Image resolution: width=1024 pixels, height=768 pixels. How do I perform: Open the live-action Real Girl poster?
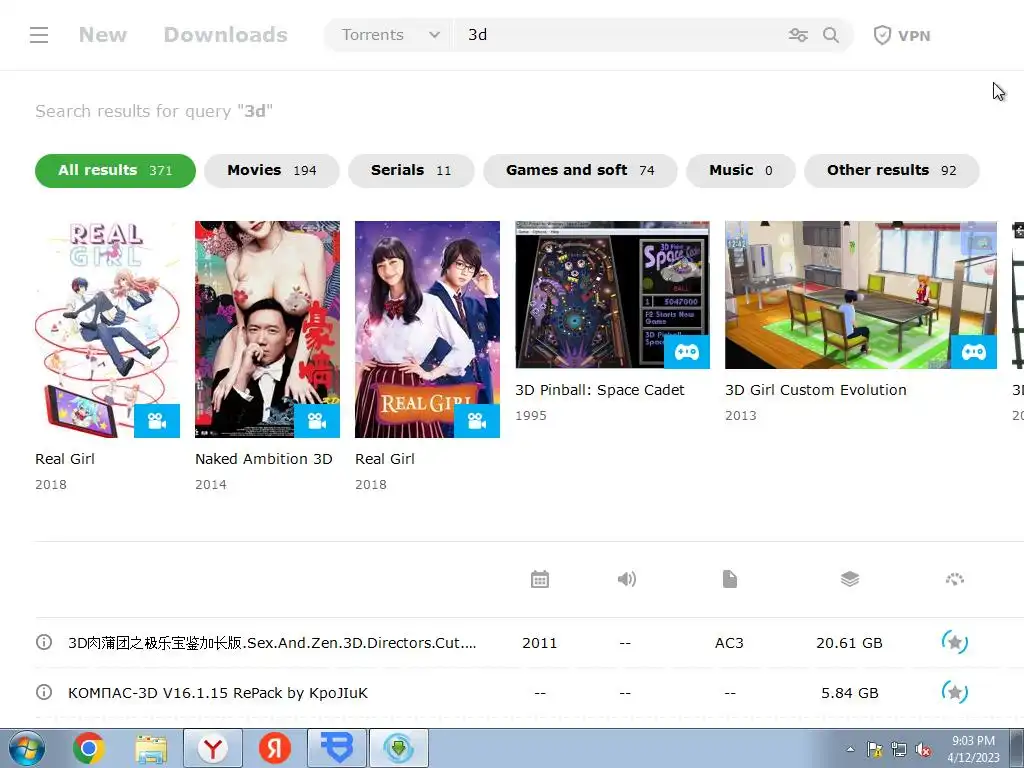point(427,329)
